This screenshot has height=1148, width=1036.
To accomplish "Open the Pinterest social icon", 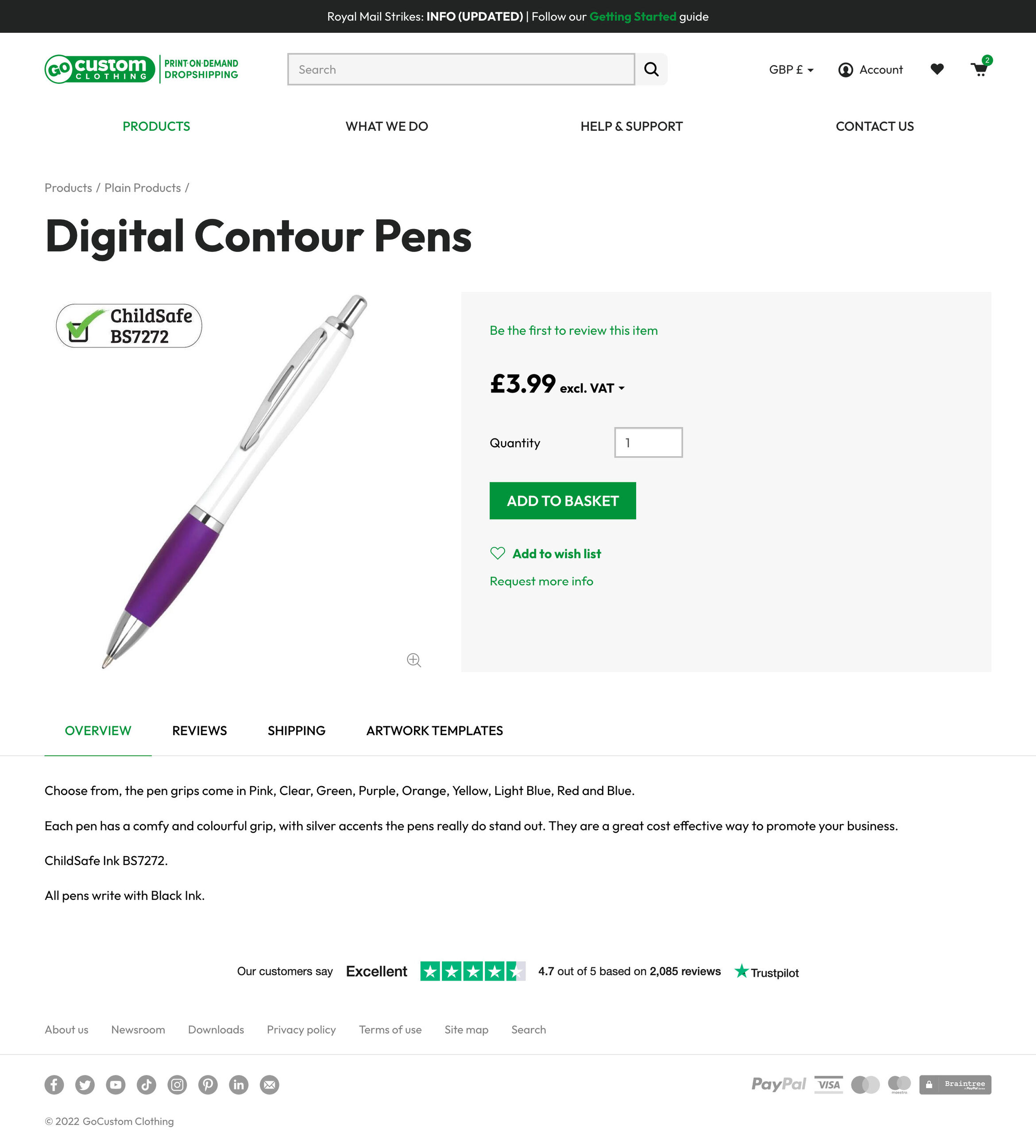I will [x=208, y=1085].
